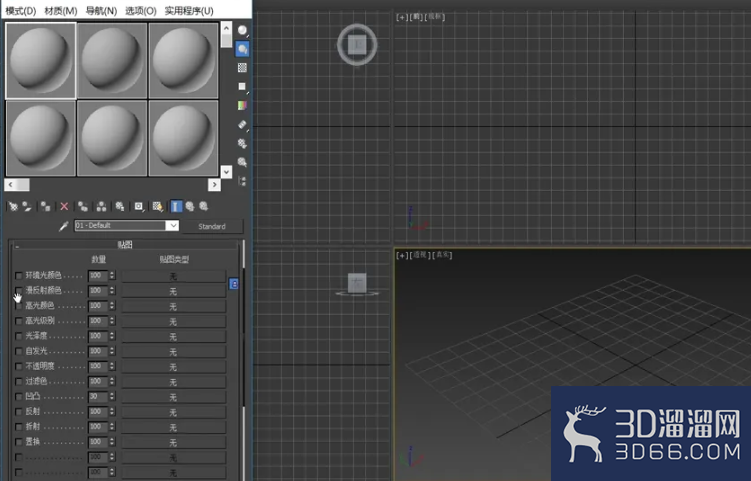Pick material from object with eyedropper

(x=64, y=226)
